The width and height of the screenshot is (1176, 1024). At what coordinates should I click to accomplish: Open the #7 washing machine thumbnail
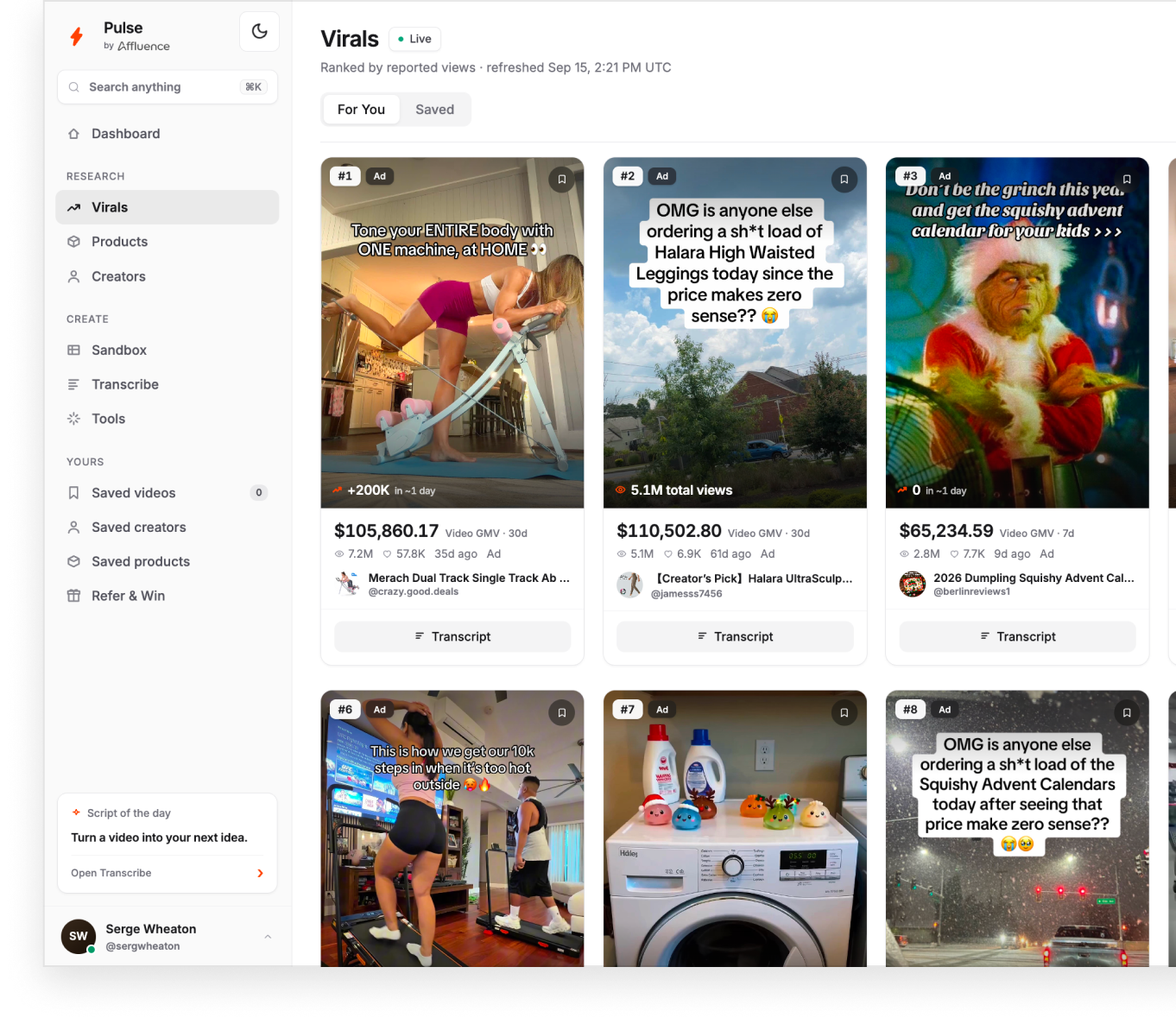[x=735, y=829]
